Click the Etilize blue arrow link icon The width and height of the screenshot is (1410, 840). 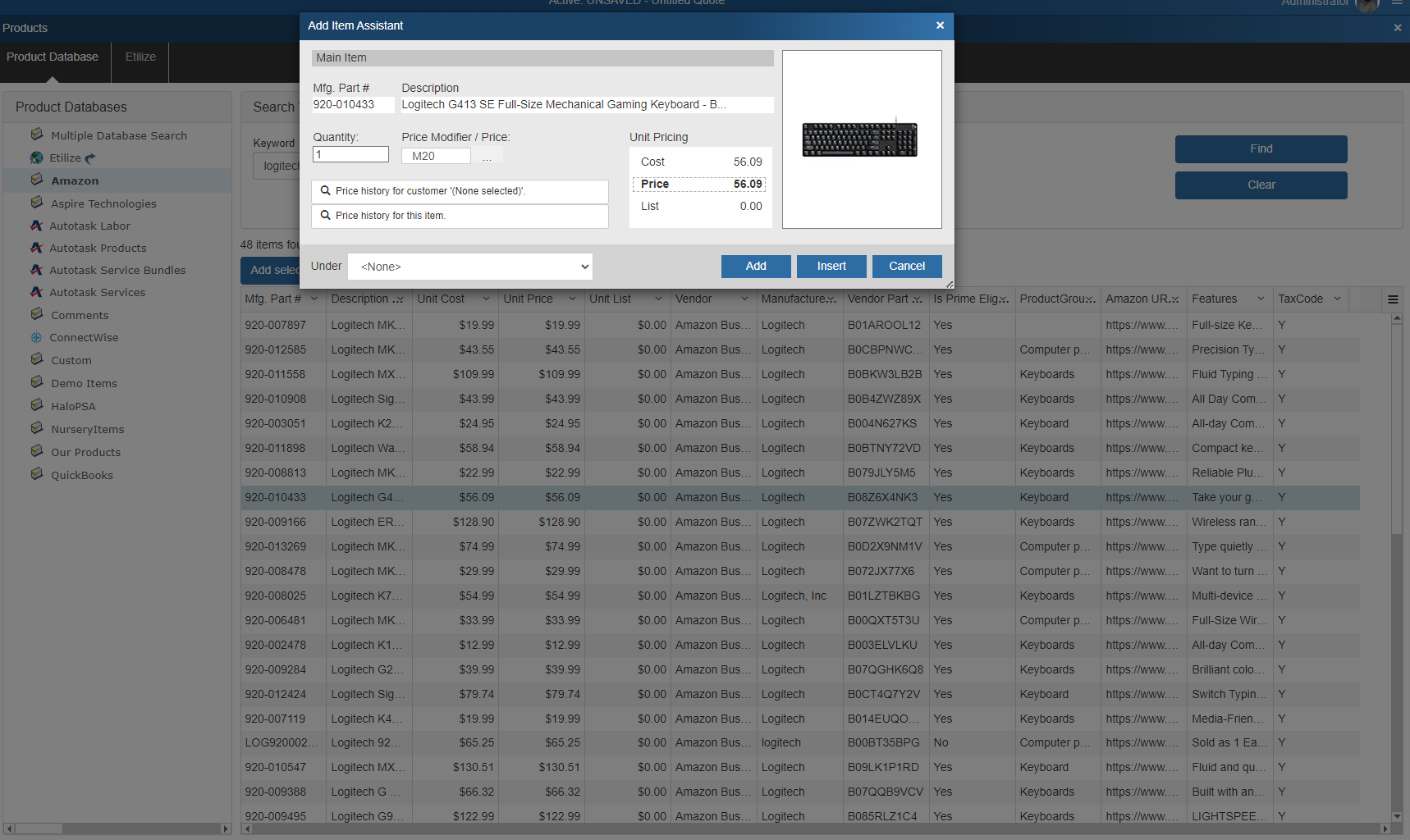[x=90, y=157]
